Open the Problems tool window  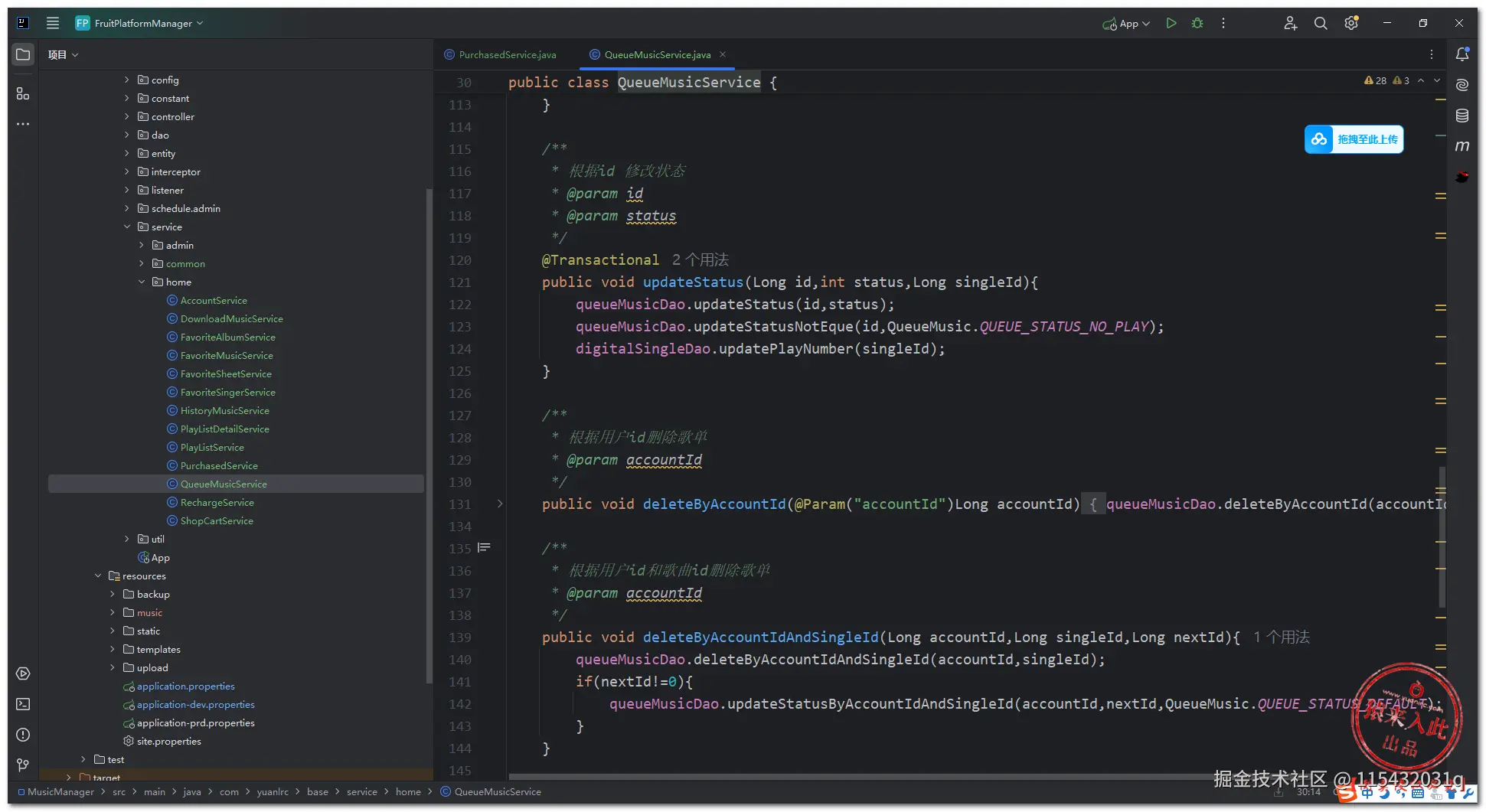pyautogui.click(x=23, y=735)
